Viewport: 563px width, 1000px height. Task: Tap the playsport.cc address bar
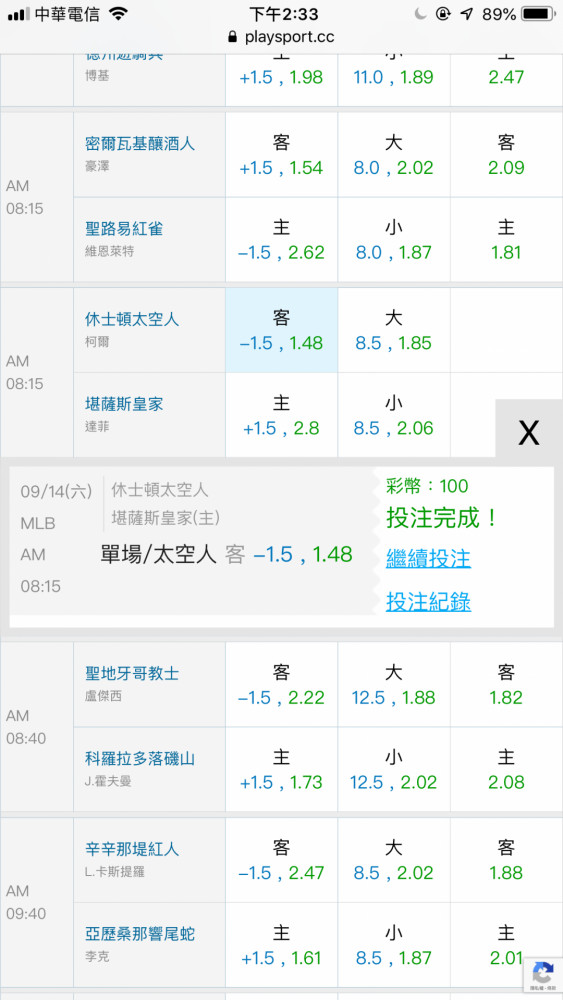pyautogui.click(x=281, y=37)
